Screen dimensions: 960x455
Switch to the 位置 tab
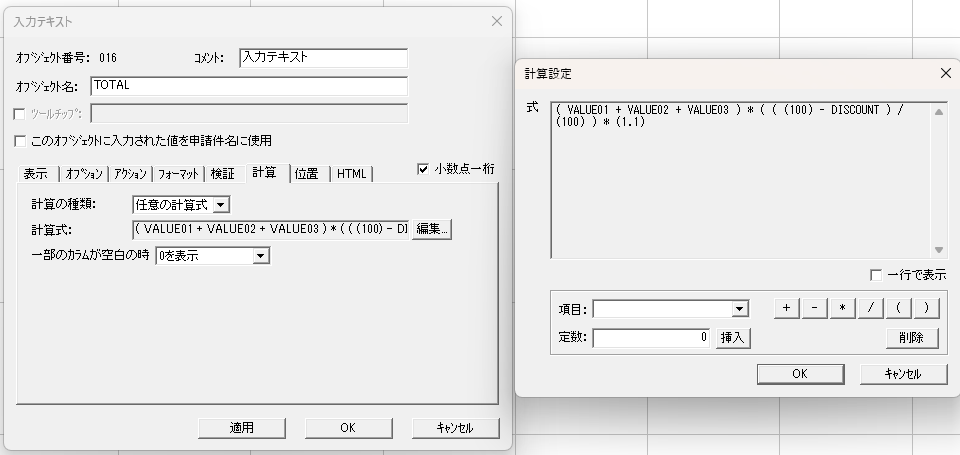(307, 174)
